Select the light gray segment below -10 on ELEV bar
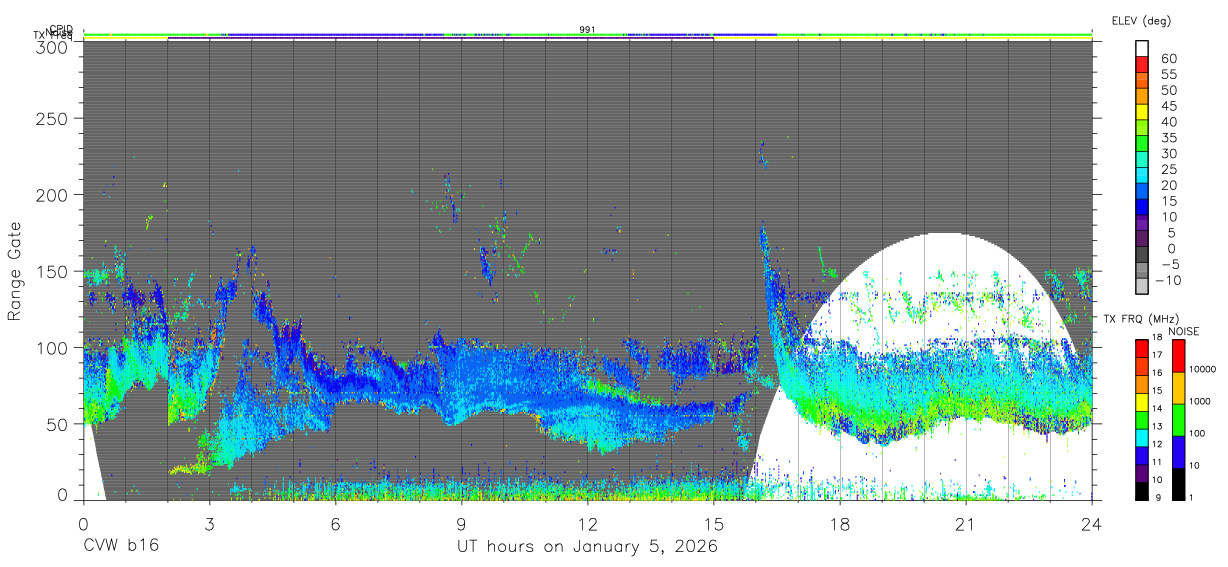This screenshot has height=567, width=1228. 1143,287
